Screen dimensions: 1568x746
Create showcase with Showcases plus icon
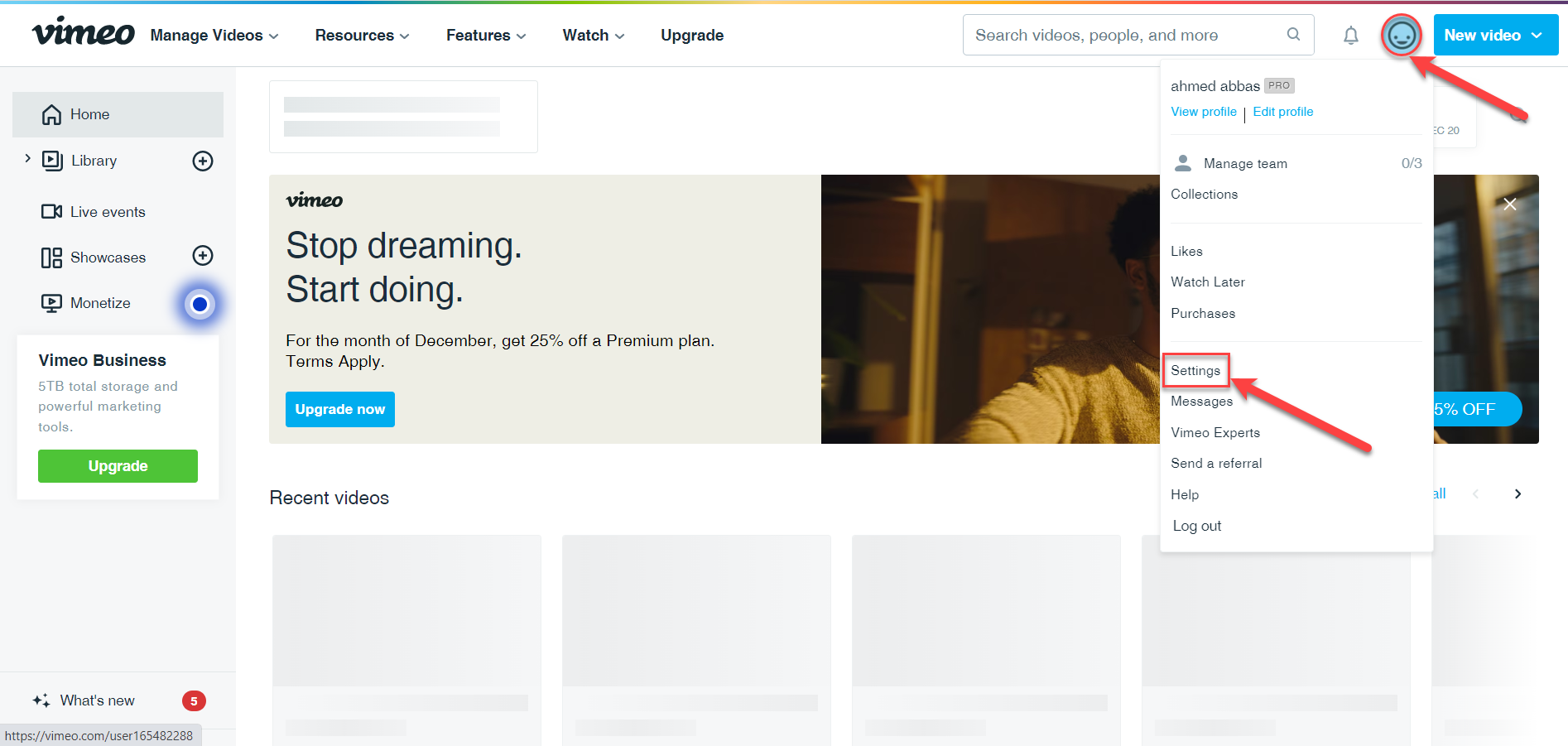pyautogui.click(x=203, y=255)
